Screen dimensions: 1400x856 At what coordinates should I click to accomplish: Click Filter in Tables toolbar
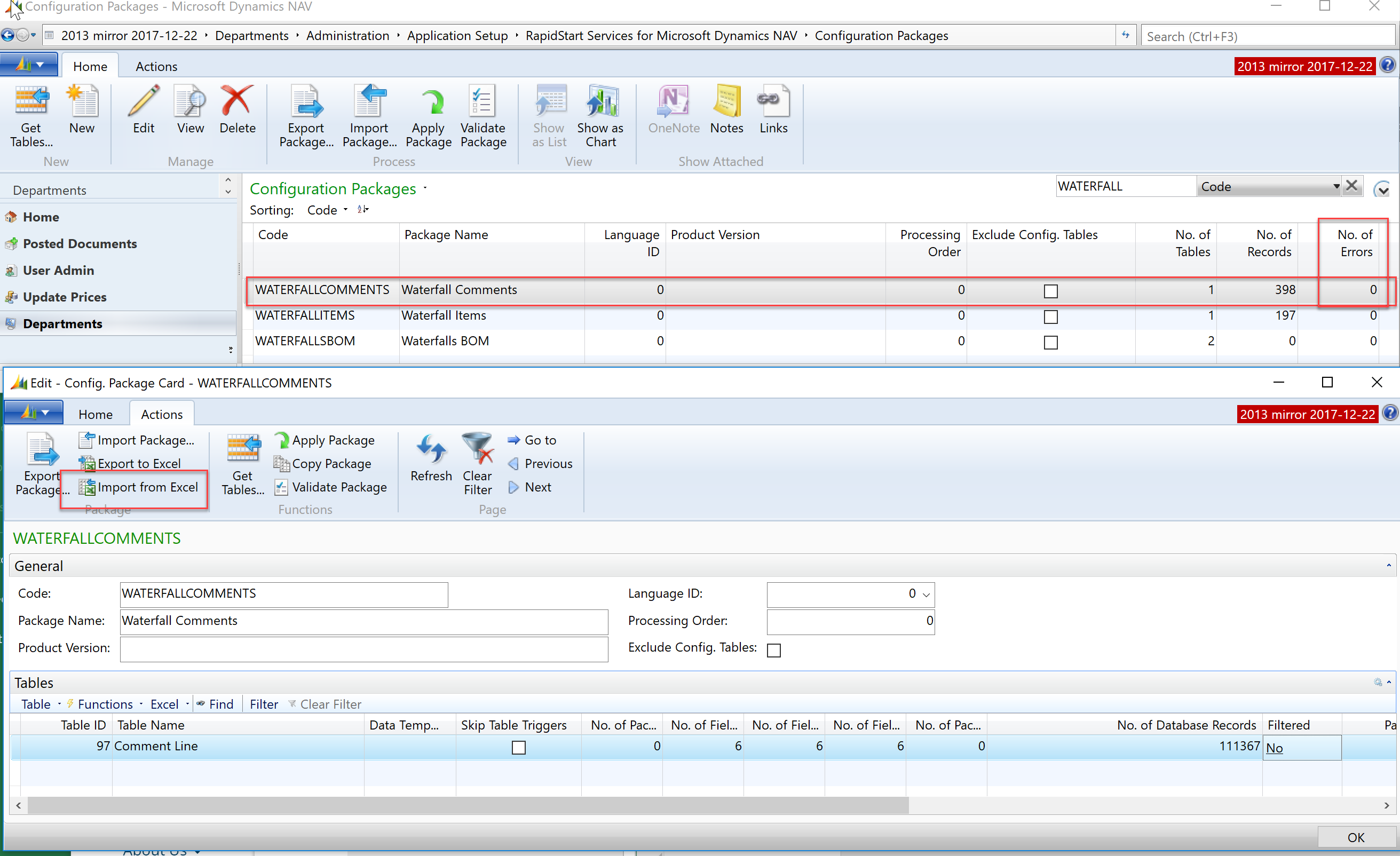tap(264, 704)
